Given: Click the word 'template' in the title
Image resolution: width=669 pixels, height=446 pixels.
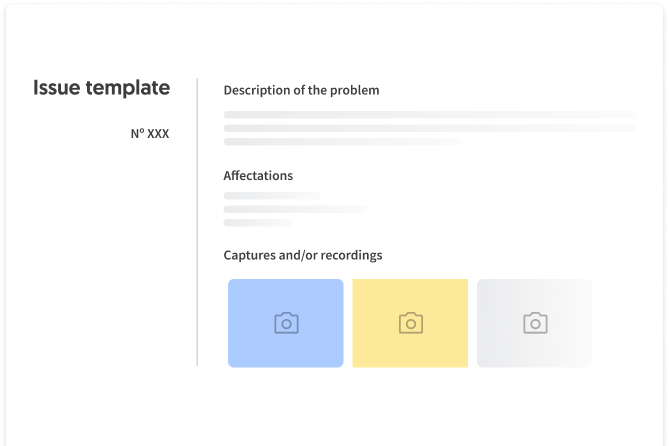Looking at the screenshot, I should click(x=128, y=88).
